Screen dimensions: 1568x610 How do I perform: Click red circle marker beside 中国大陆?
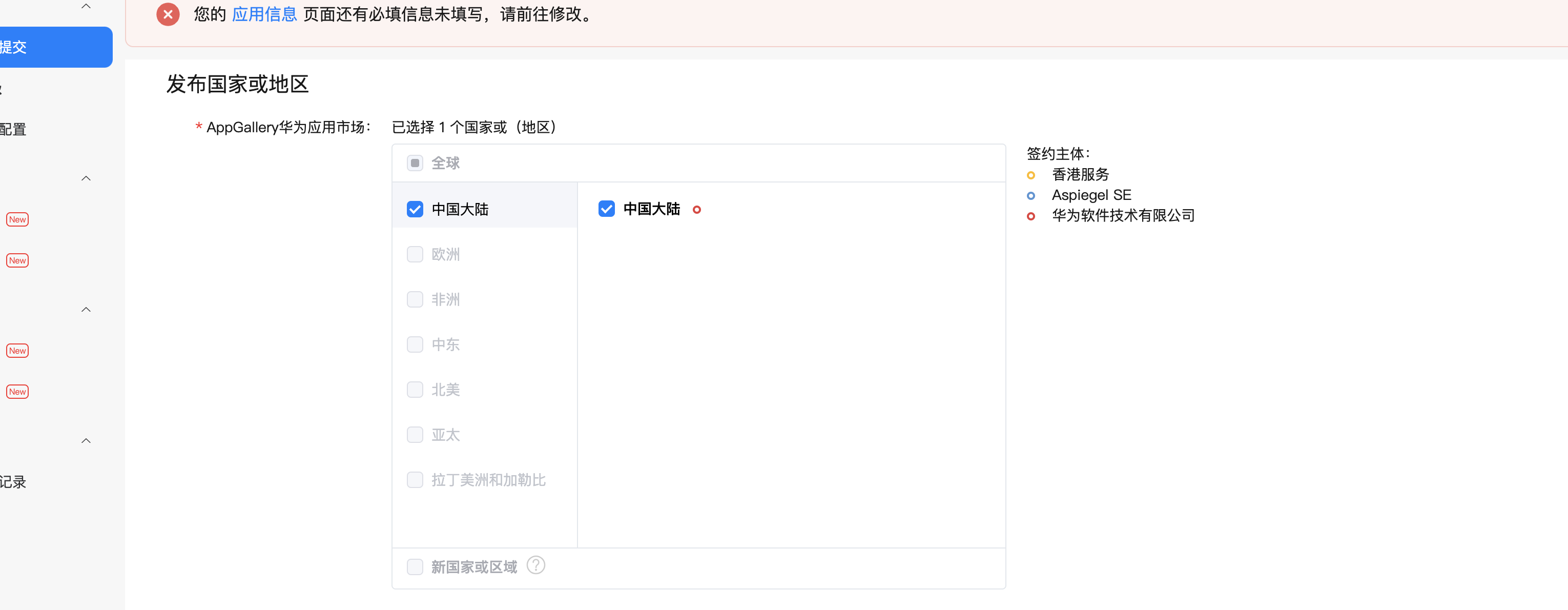(x=697, y=210)
